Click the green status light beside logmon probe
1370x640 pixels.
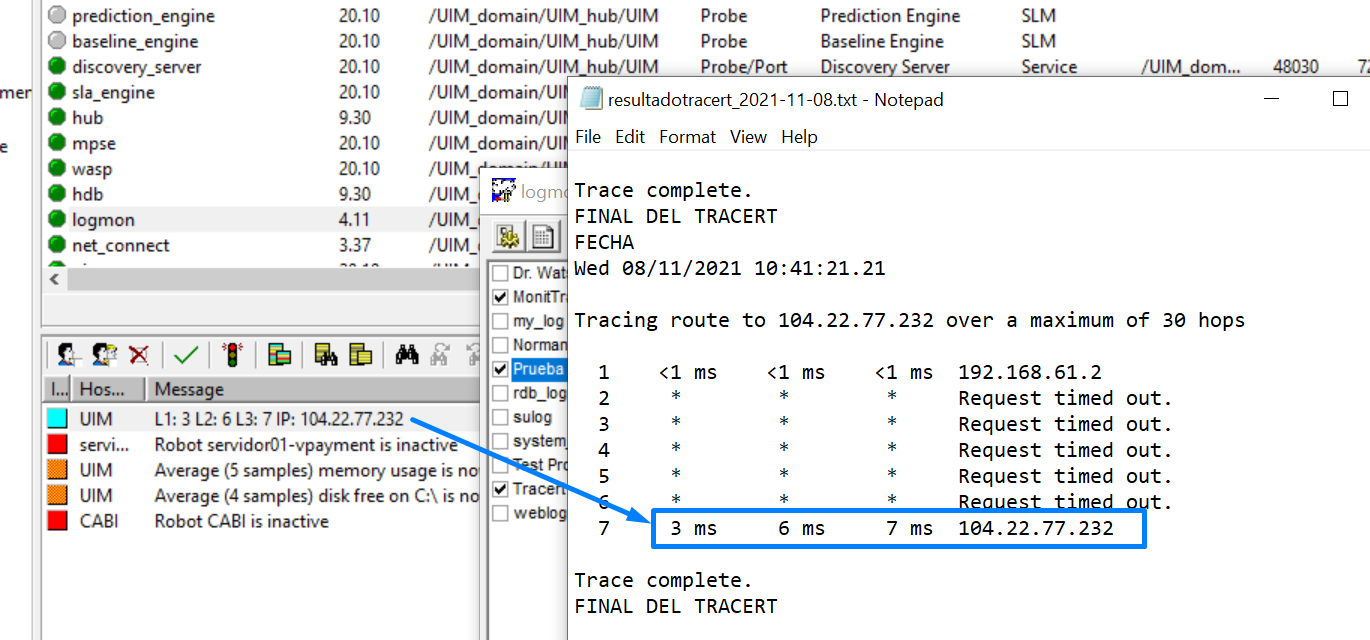(56, 219)
